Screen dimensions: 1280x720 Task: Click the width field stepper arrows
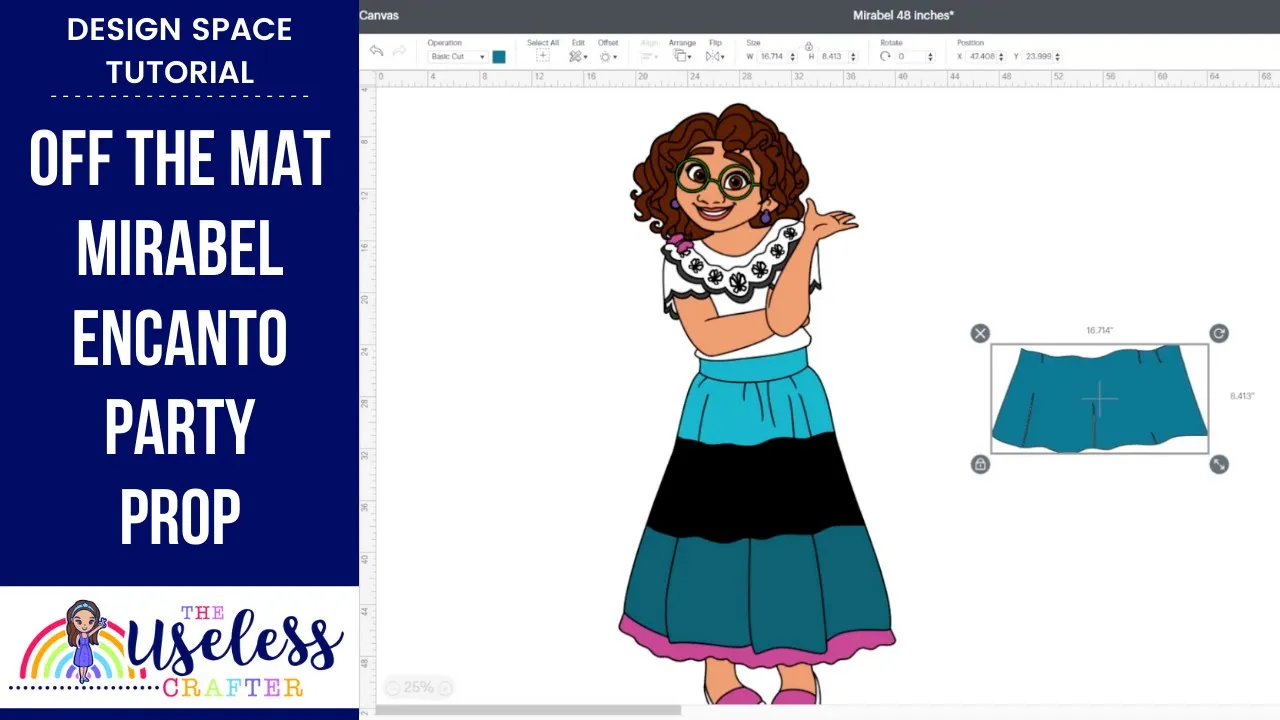pos(794,57)
